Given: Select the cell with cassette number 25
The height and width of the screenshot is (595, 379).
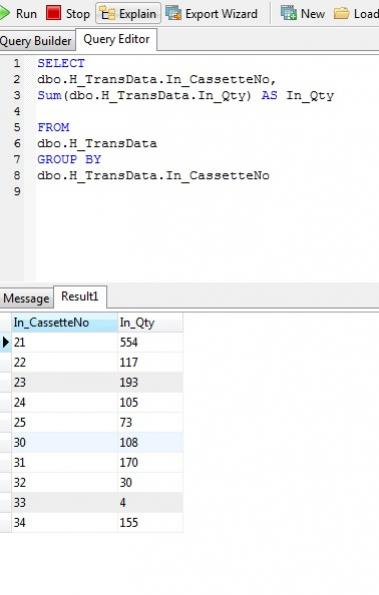Looking at the screenshot, I should (64, 423).
